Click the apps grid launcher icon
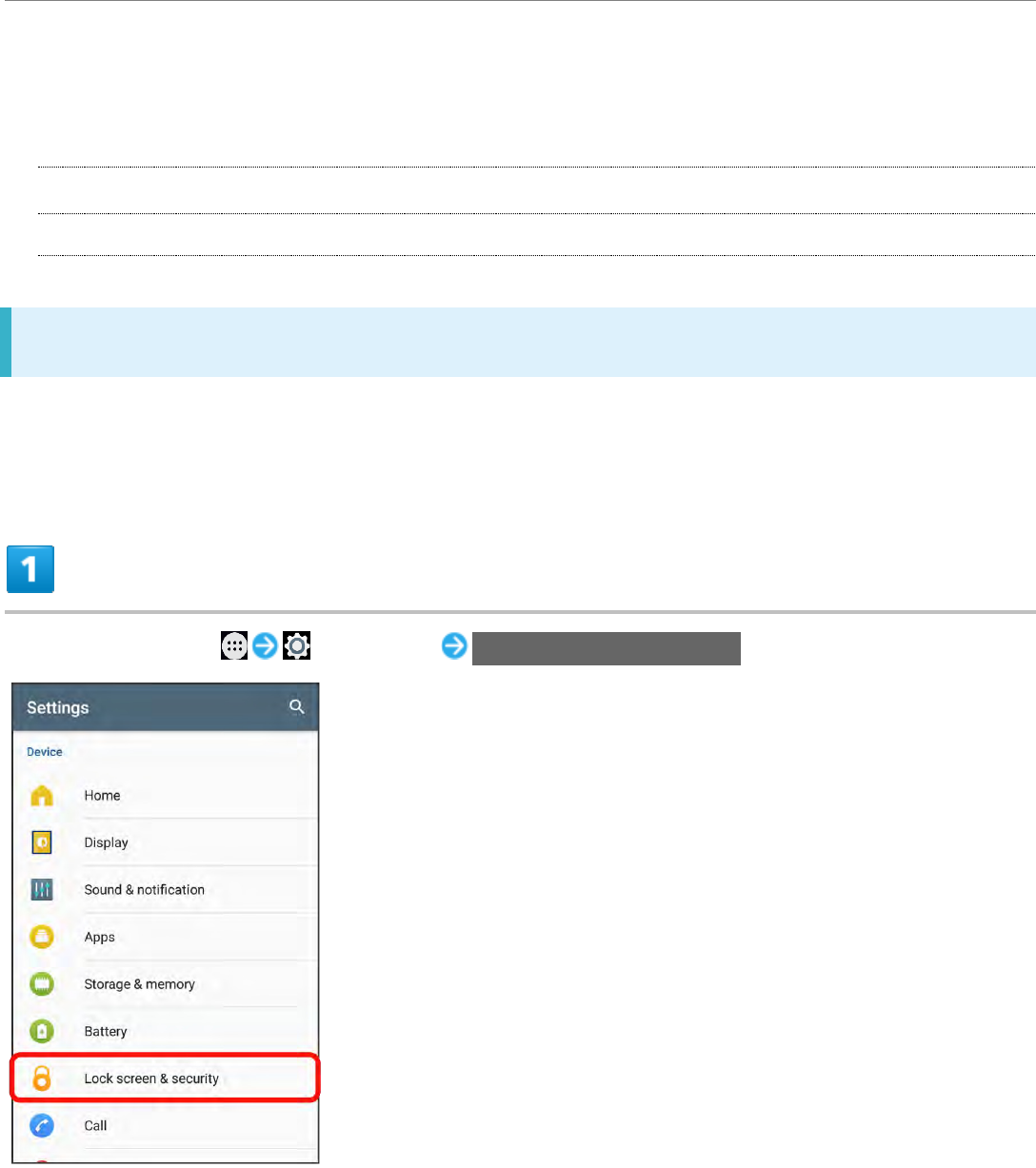The image size is (1036, 1168). tap(234, 646)
